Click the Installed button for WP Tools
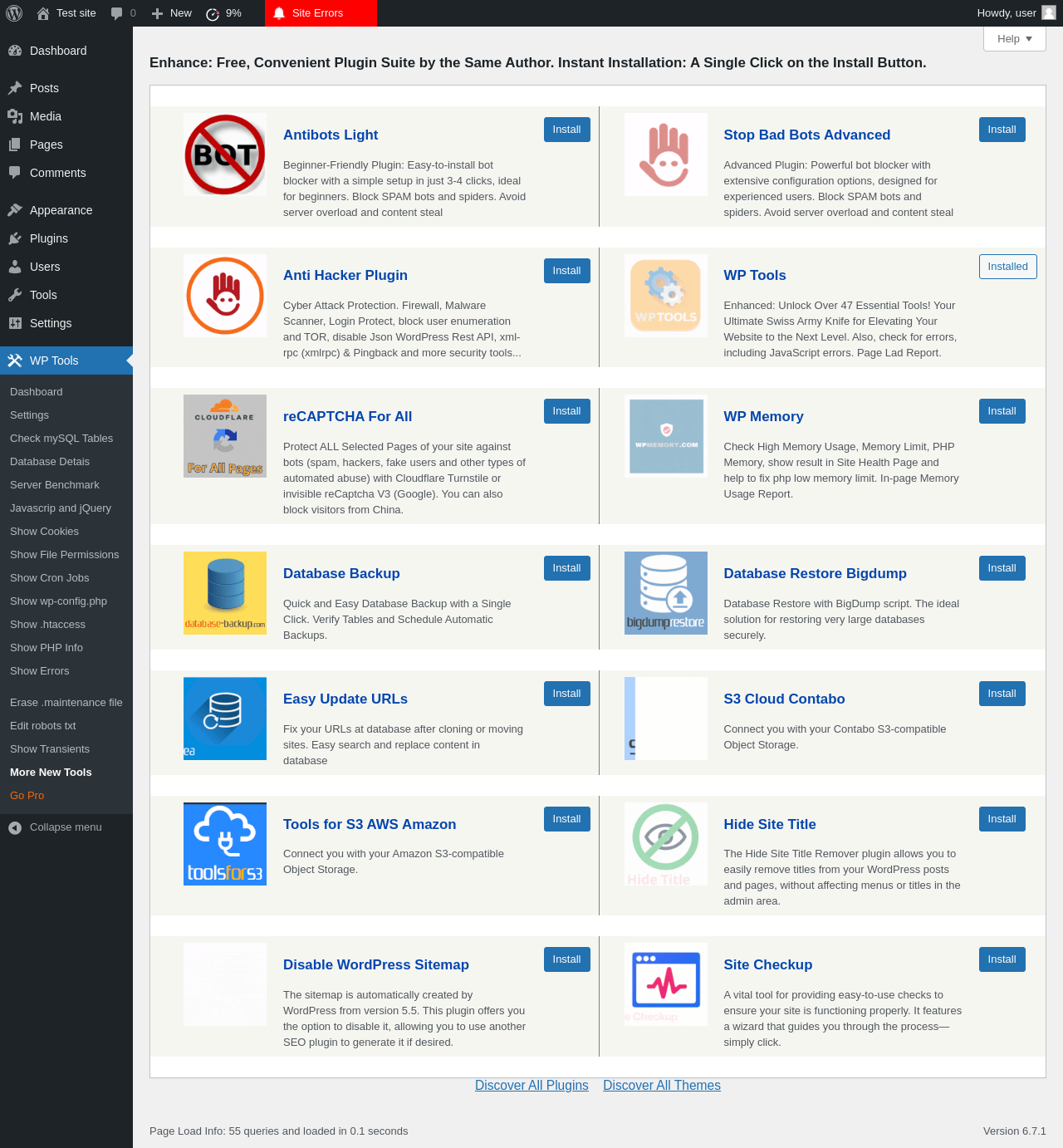 [1008, 267]
